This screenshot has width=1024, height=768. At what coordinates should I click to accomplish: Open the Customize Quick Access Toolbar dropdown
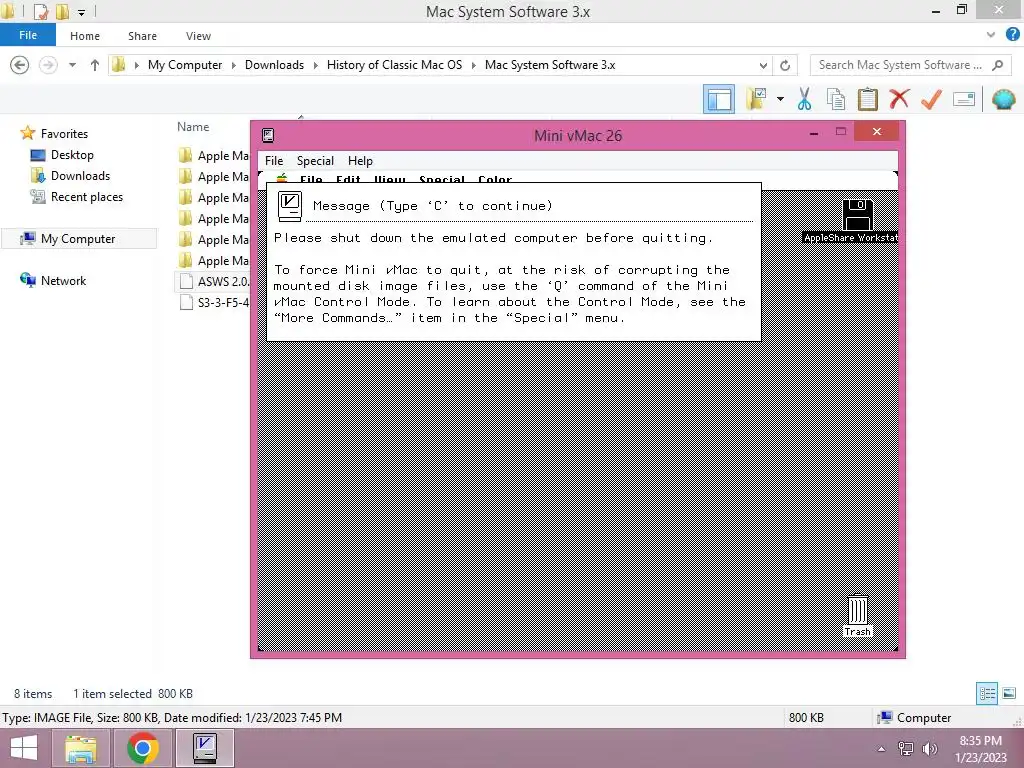pyautogui.click(x=82, y=12)
